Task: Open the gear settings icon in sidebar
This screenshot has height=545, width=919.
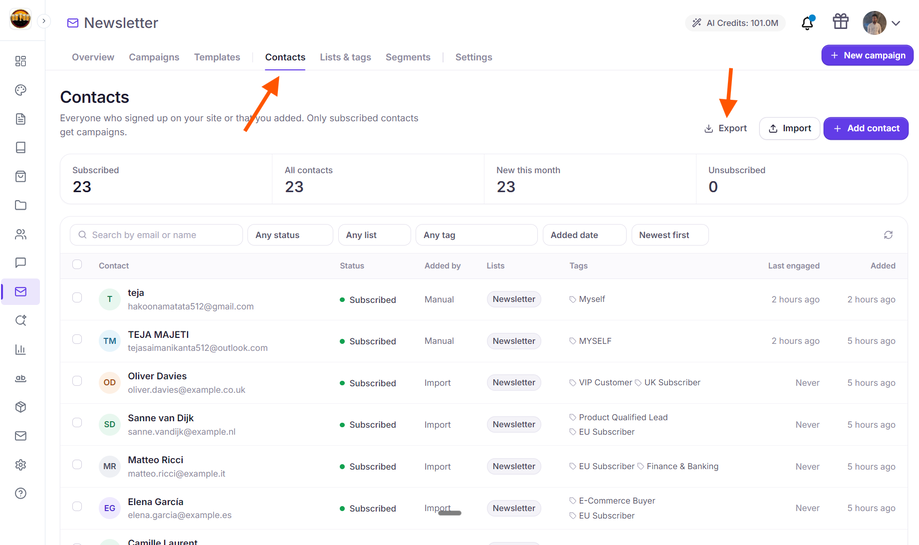Action: (x=21, y=465)
